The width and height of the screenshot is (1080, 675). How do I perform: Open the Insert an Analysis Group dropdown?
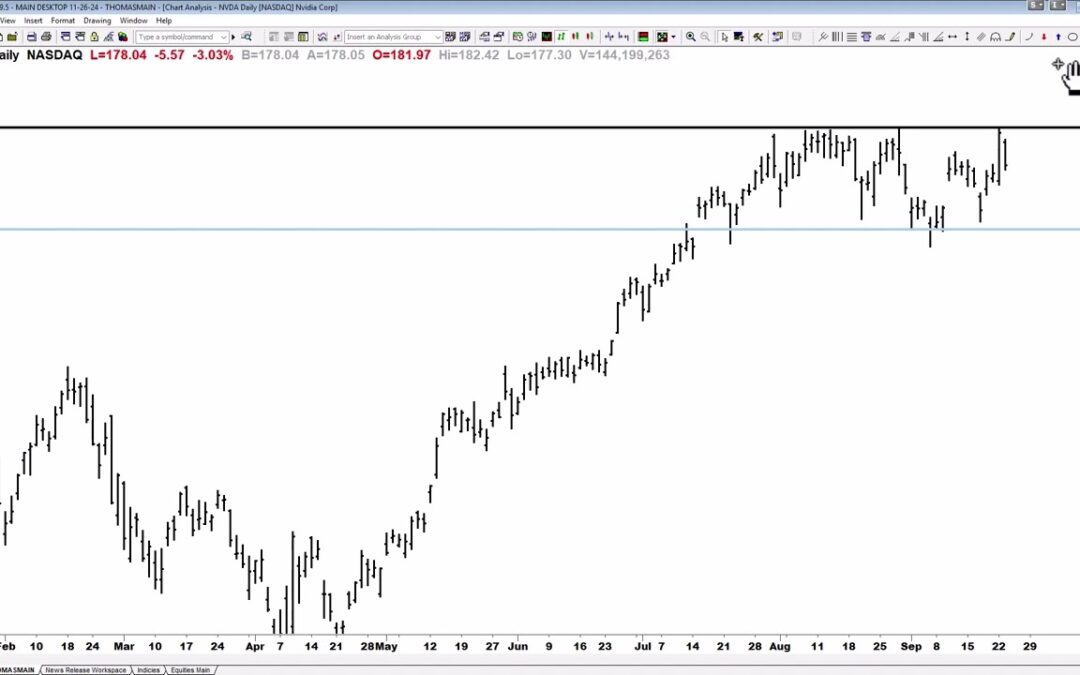[x=395, y=36]
